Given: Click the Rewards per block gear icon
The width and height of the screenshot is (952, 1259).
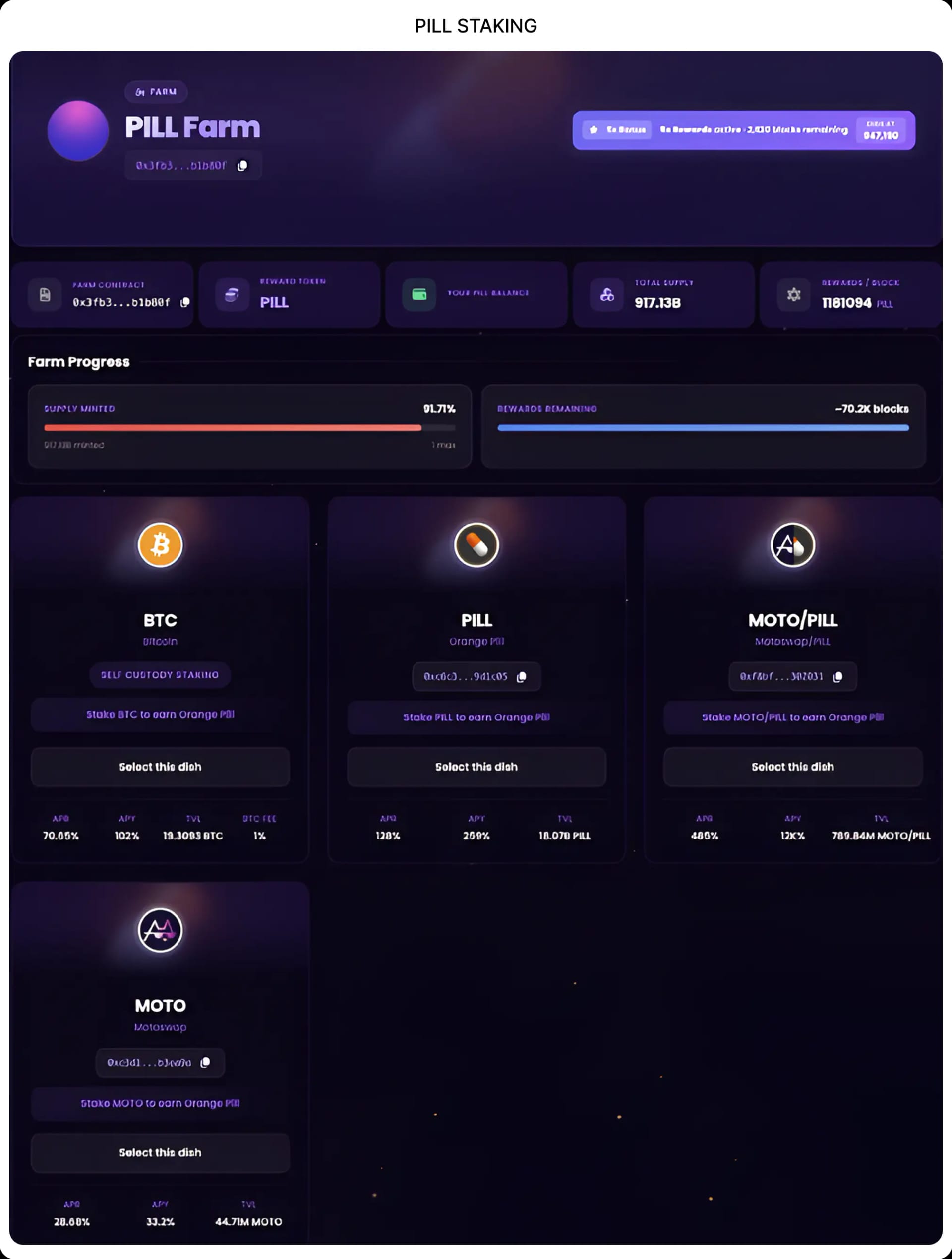Looking at the screenshot, I should (794, 294).
